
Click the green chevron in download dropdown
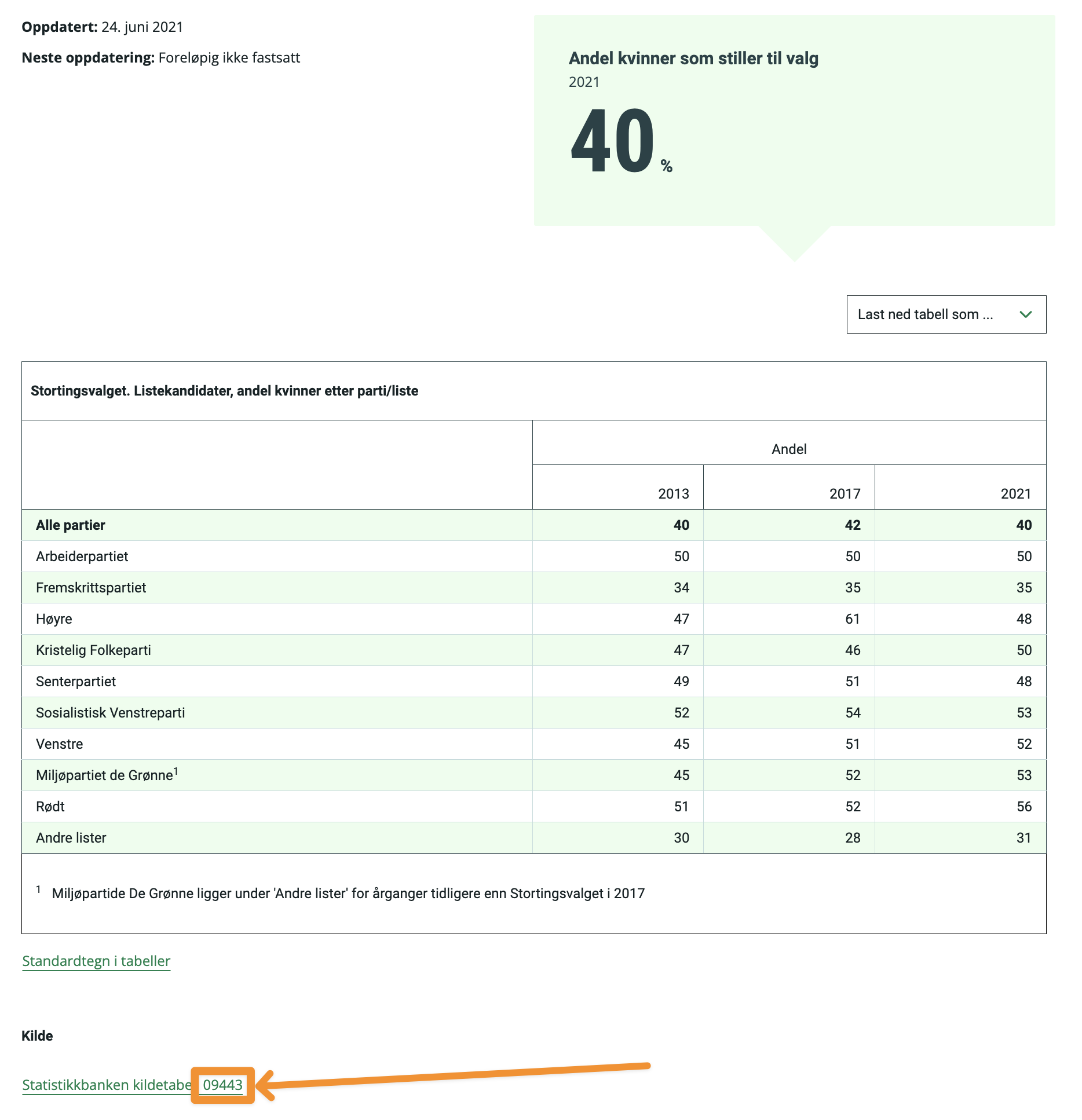(x=1025, y=314)
